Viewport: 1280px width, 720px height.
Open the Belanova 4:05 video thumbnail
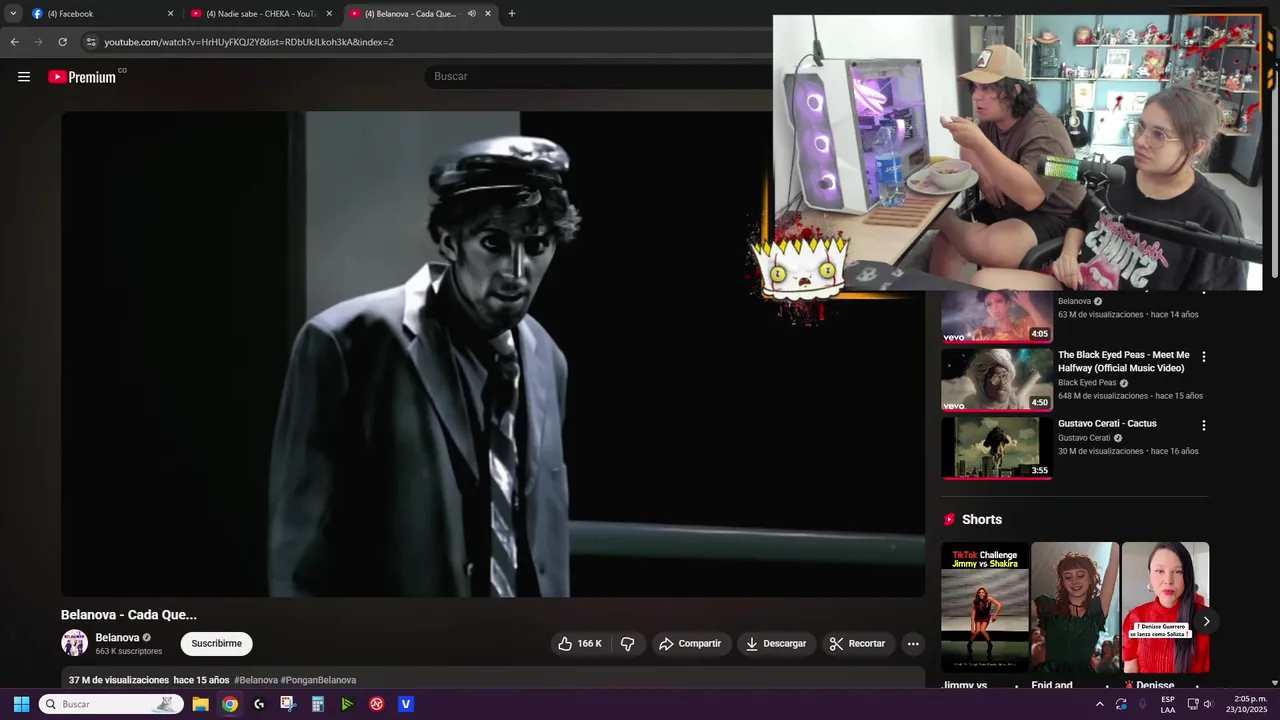coord(996,316)
